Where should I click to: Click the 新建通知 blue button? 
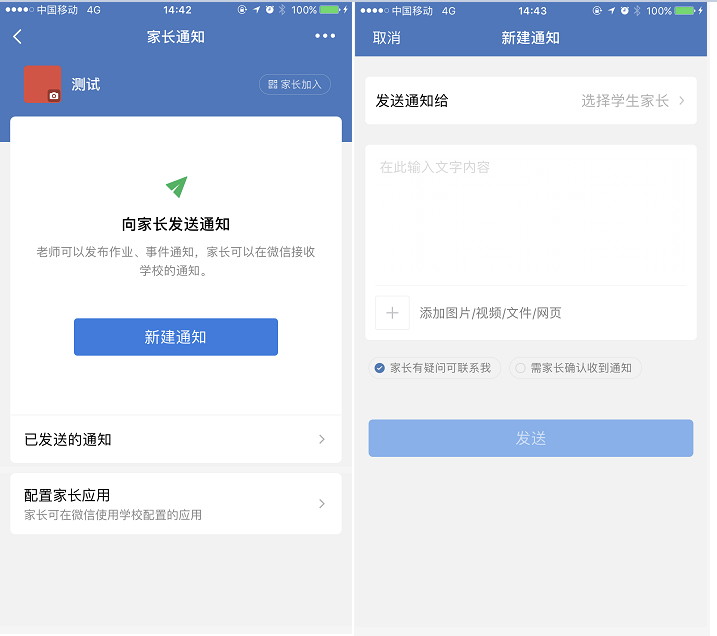coord(176,337)
